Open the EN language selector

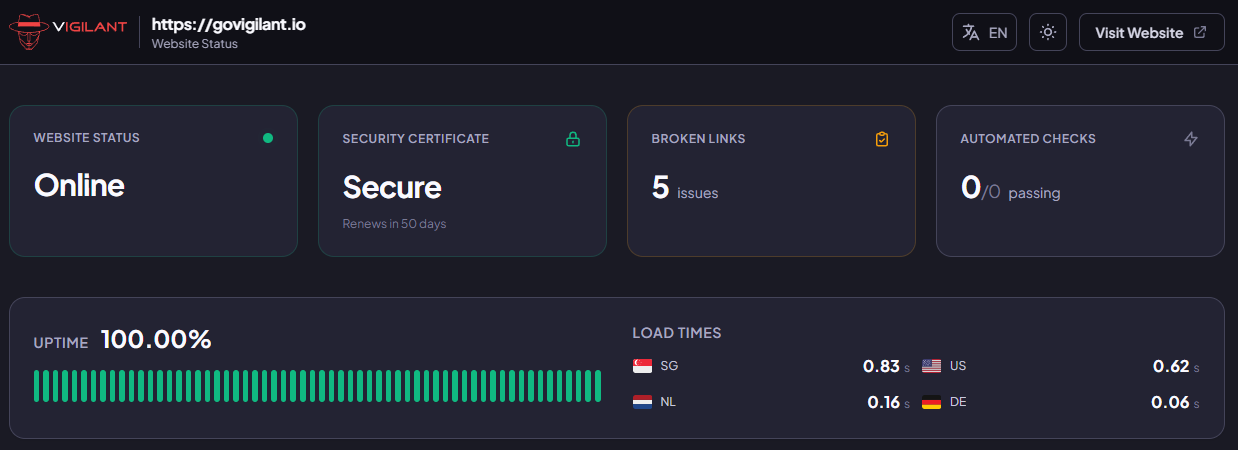coord(984,32)
